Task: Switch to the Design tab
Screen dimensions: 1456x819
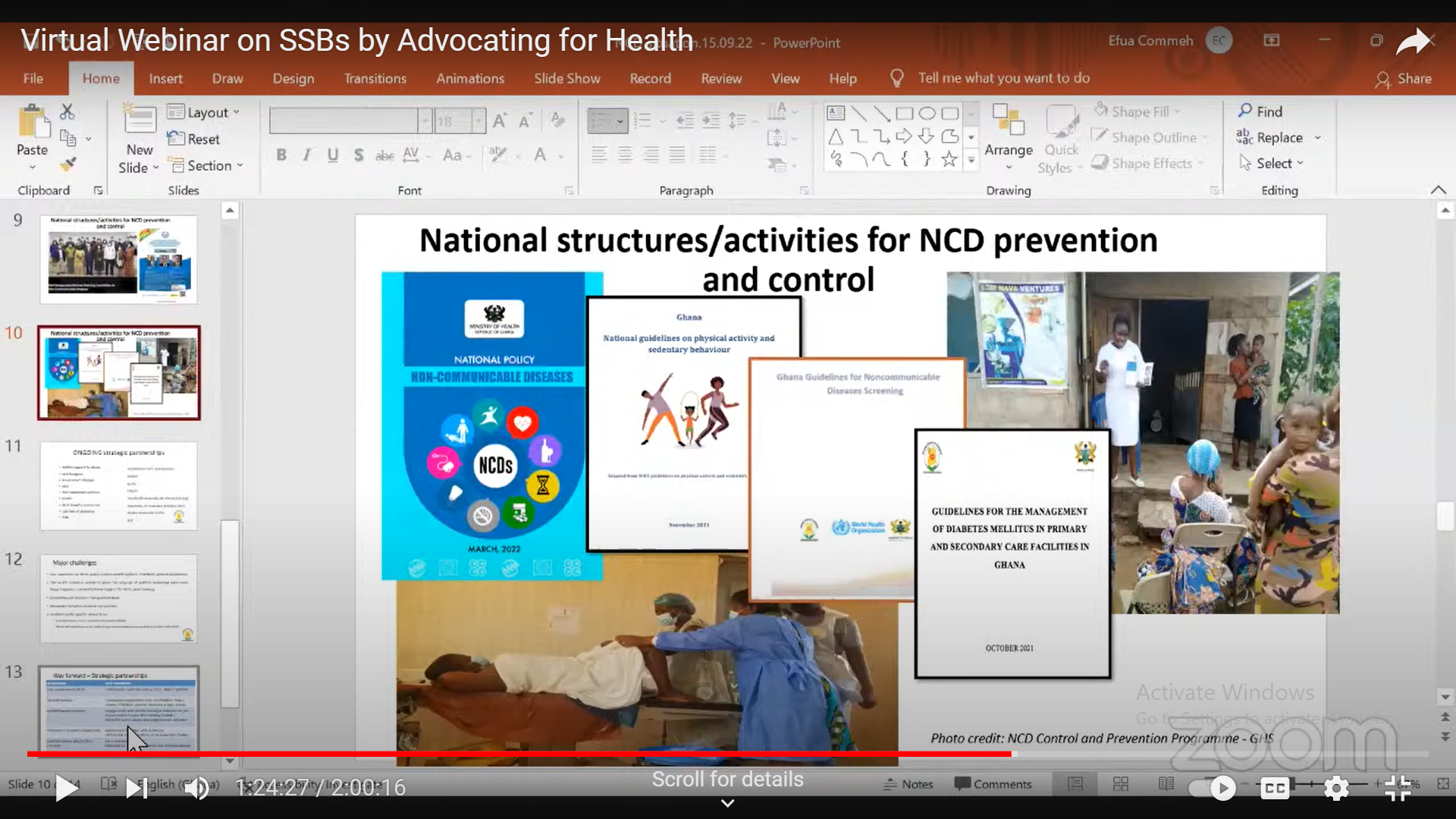Action: (293, 78)
